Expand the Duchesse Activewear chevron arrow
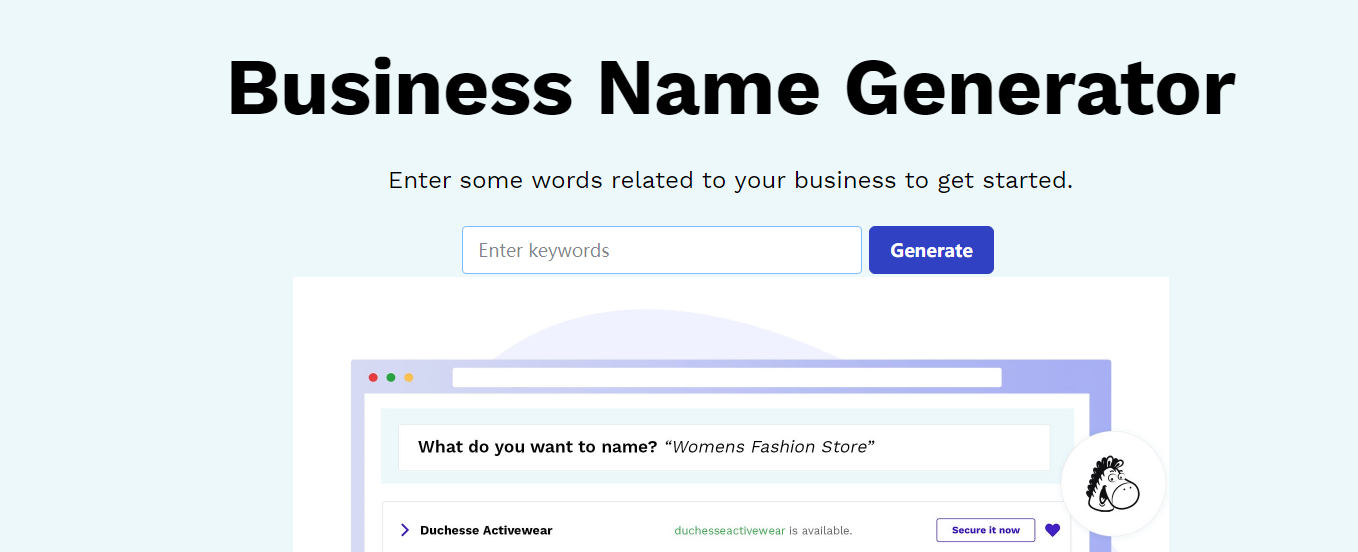1358x552 pixels. [x=404, y=530]
